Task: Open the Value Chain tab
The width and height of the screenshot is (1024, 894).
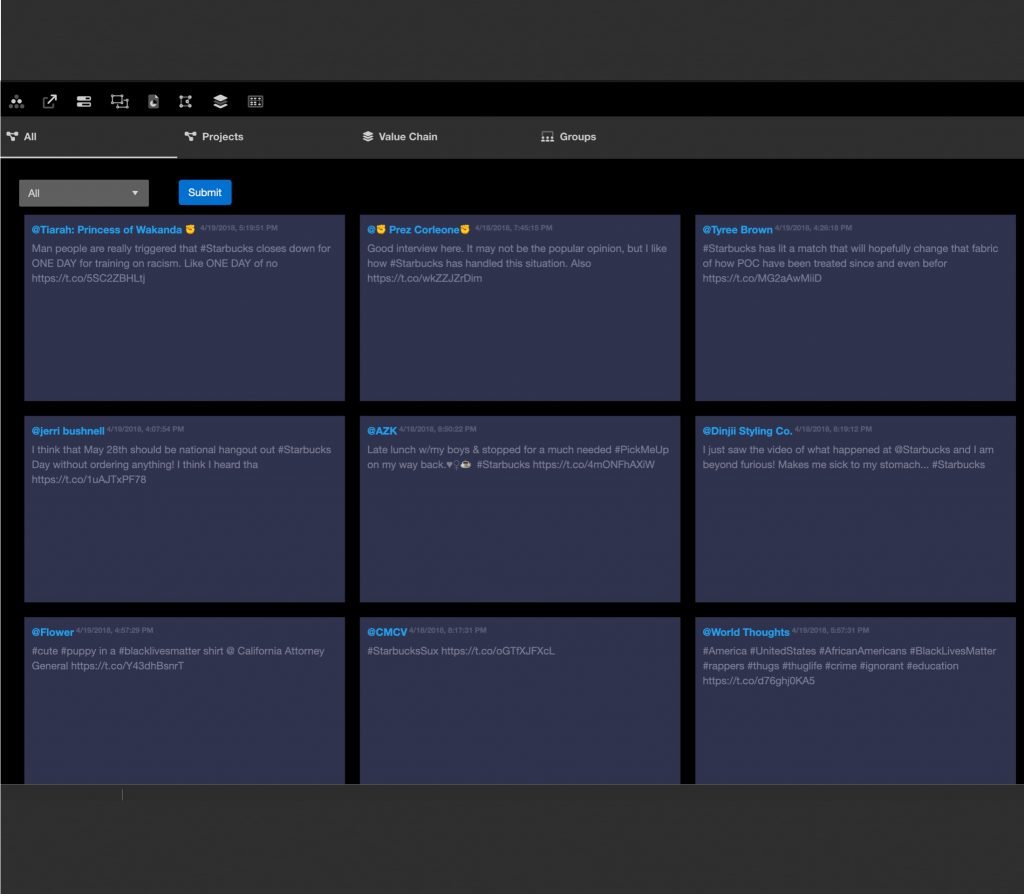Action: tap(400, 136)
